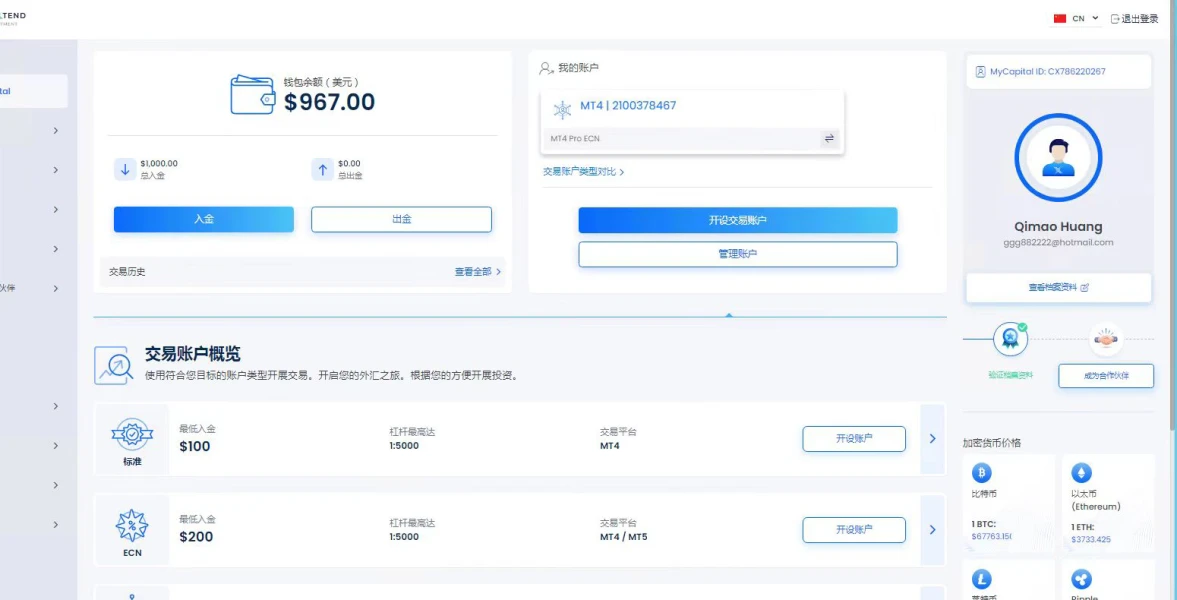Click the MyCapital ID badge icon

980,72
